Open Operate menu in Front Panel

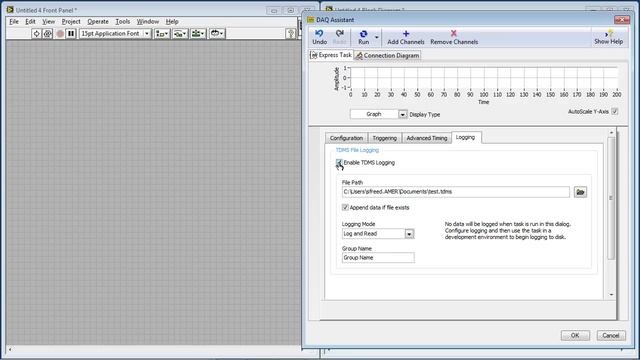pos(98,22)
